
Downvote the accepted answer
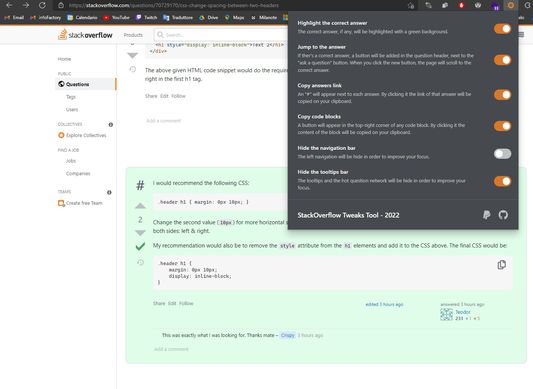pyautogui.click(x=140, y=233)
